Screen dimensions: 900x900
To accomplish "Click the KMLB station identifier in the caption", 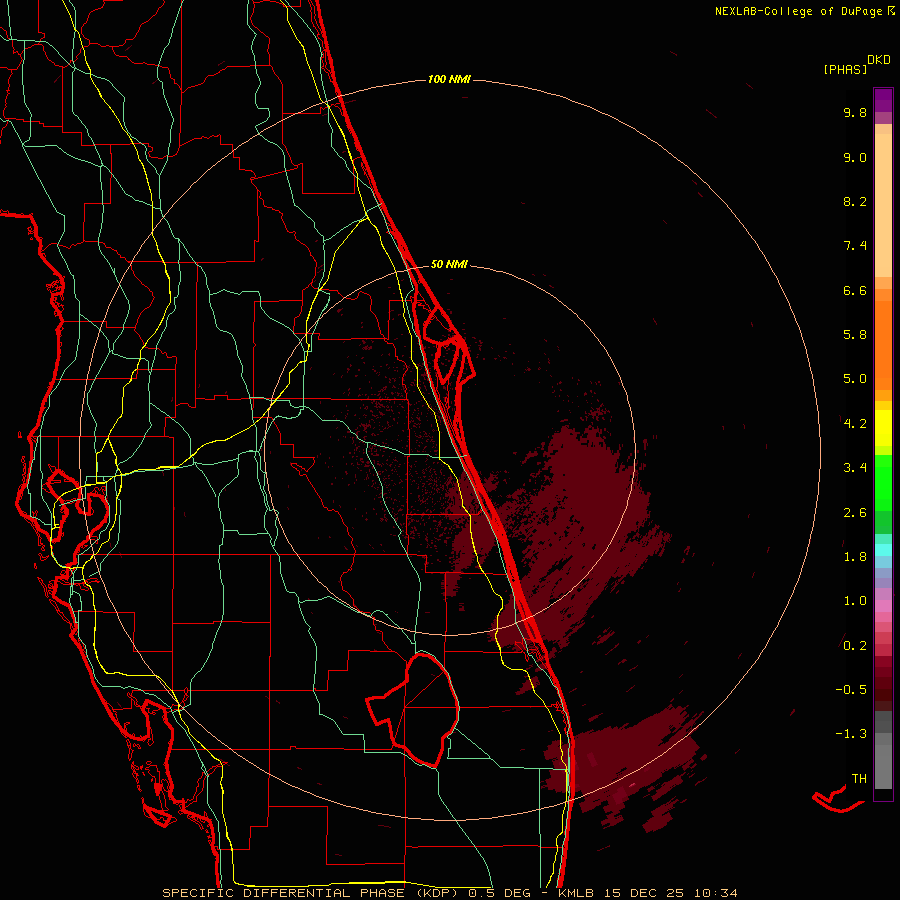I will [x=576, y=893].
